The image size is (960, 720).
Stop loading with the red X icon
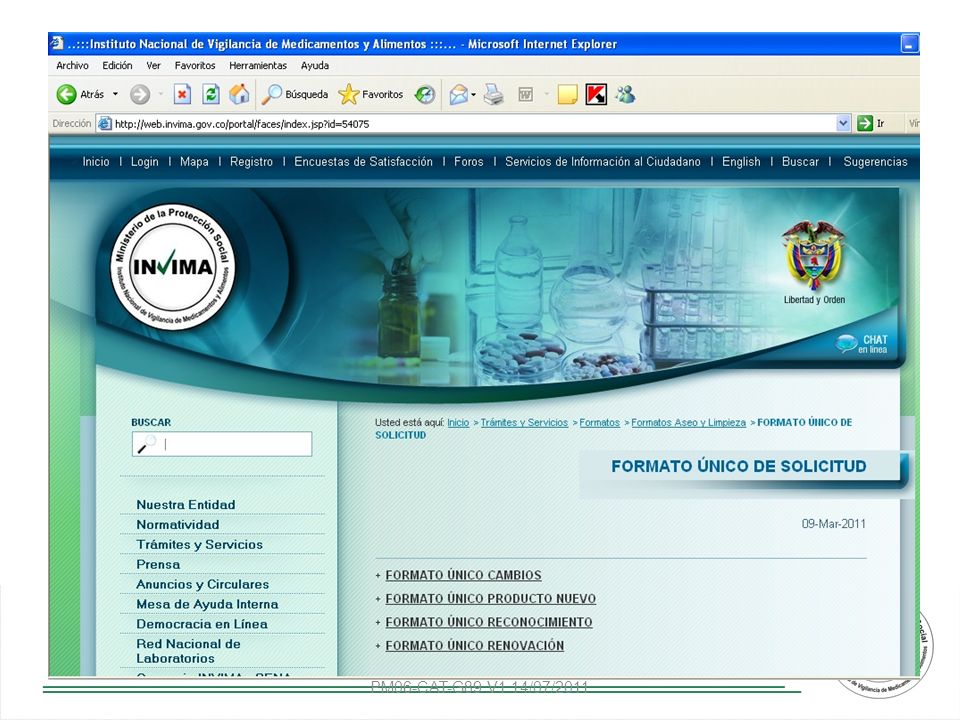(x=182, y=94)
